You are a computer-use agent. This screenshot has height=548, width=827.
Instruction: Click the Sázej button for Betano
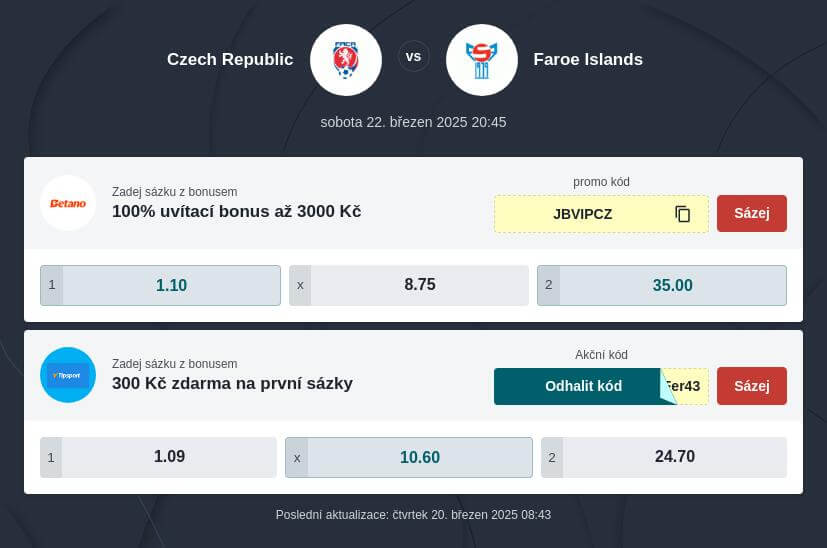pos(752,214)
